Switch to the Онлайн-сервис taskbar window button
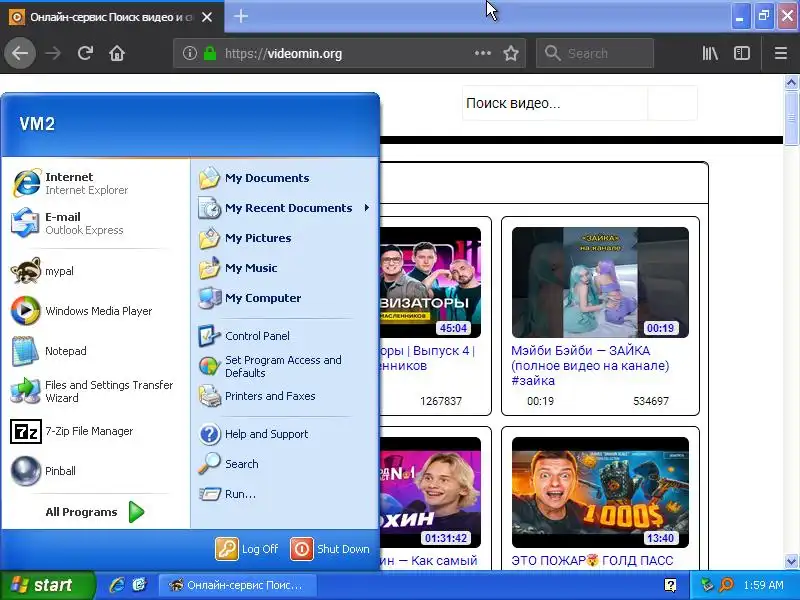 tap(238, 585)
